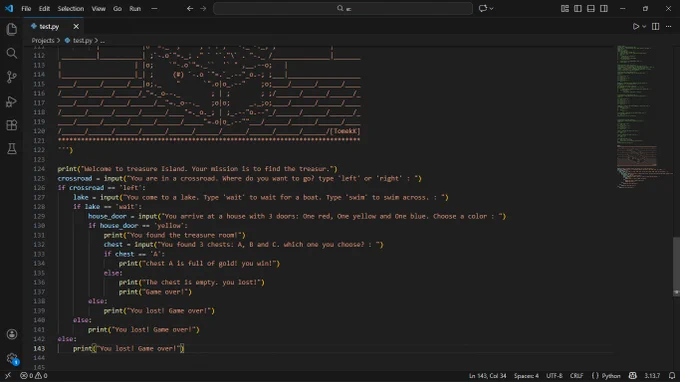The height and width of the screenshot is (382, 680).
Task: Open the View menu
Action: tap(98, 8)
